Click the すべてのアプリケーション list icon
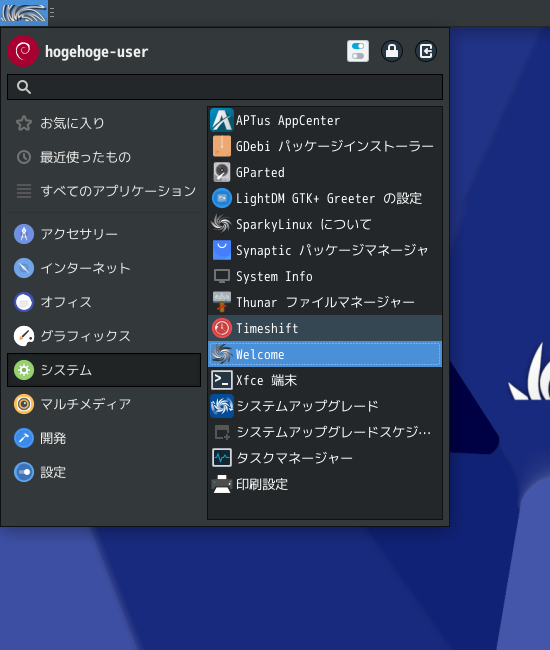This screenshot has height=650, width=550. pyautogui.click(x=24, y=191)
